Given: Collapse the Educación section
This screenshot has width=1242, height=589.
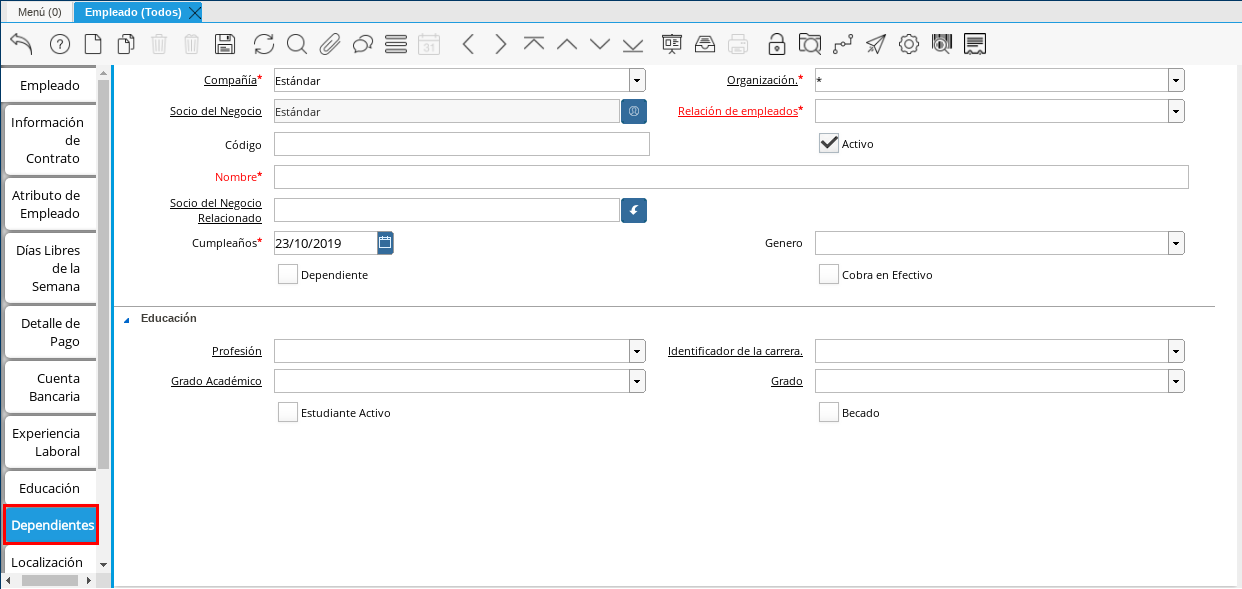Looking at the screenshot, I should (x=127, y=319).
